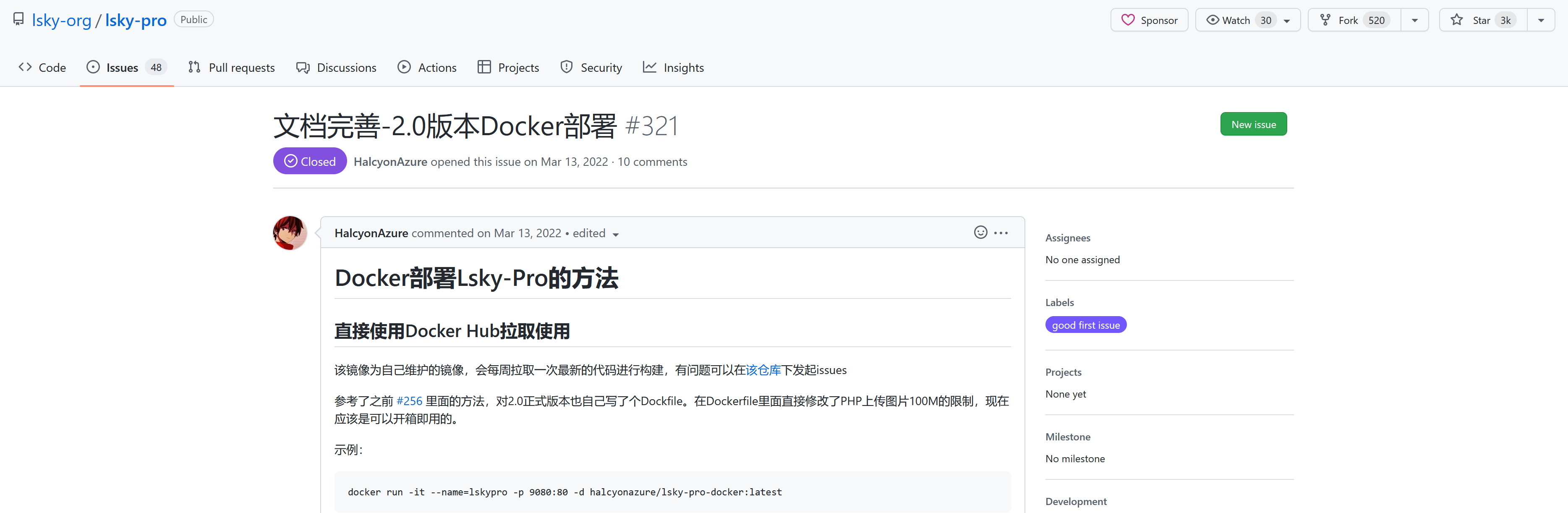Switch to the Actions tab
Screen dimensions: 1568x513
point(427,68)
